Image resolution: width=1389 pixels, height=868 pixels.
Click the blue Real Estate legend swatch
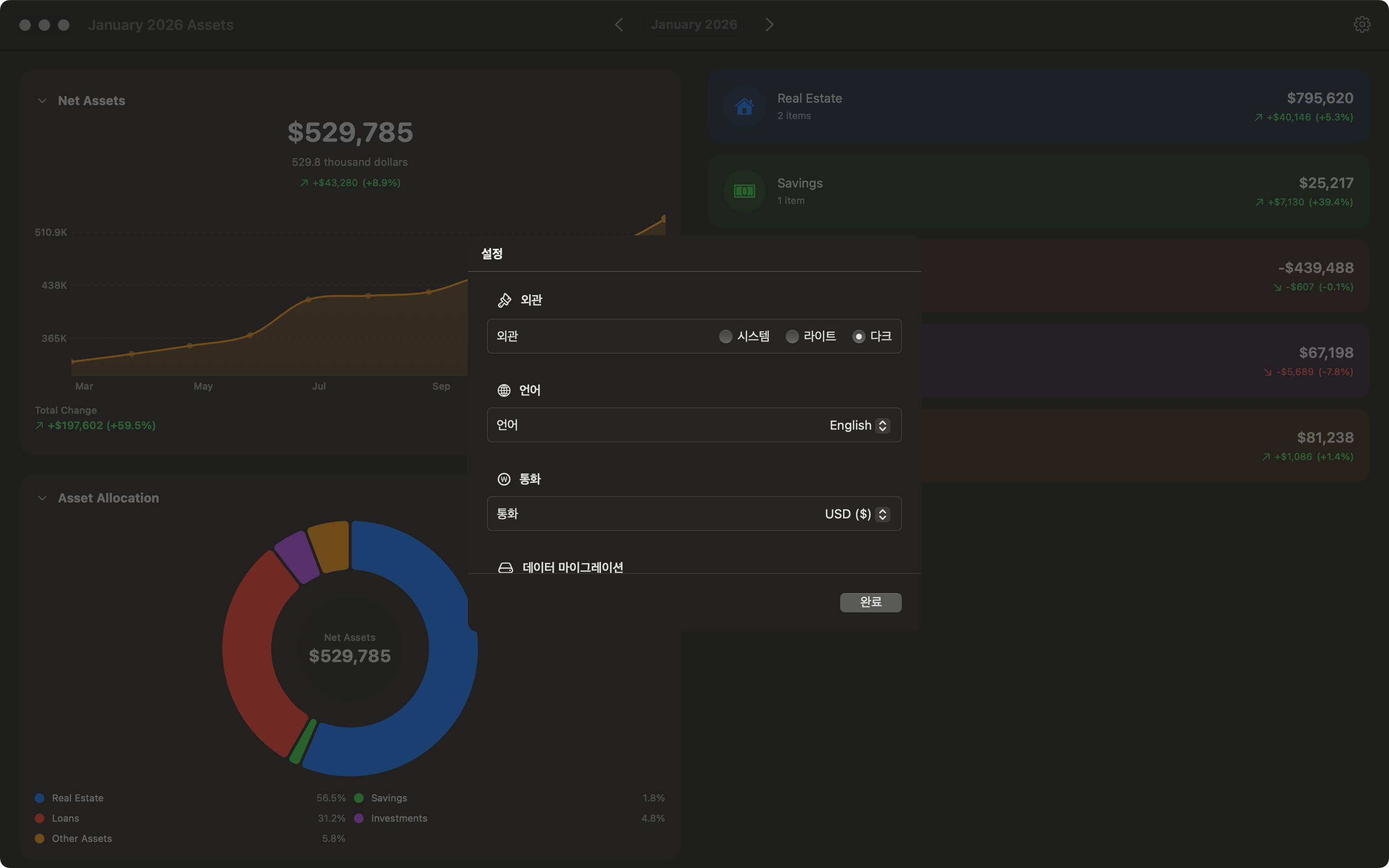pos(40,798)
